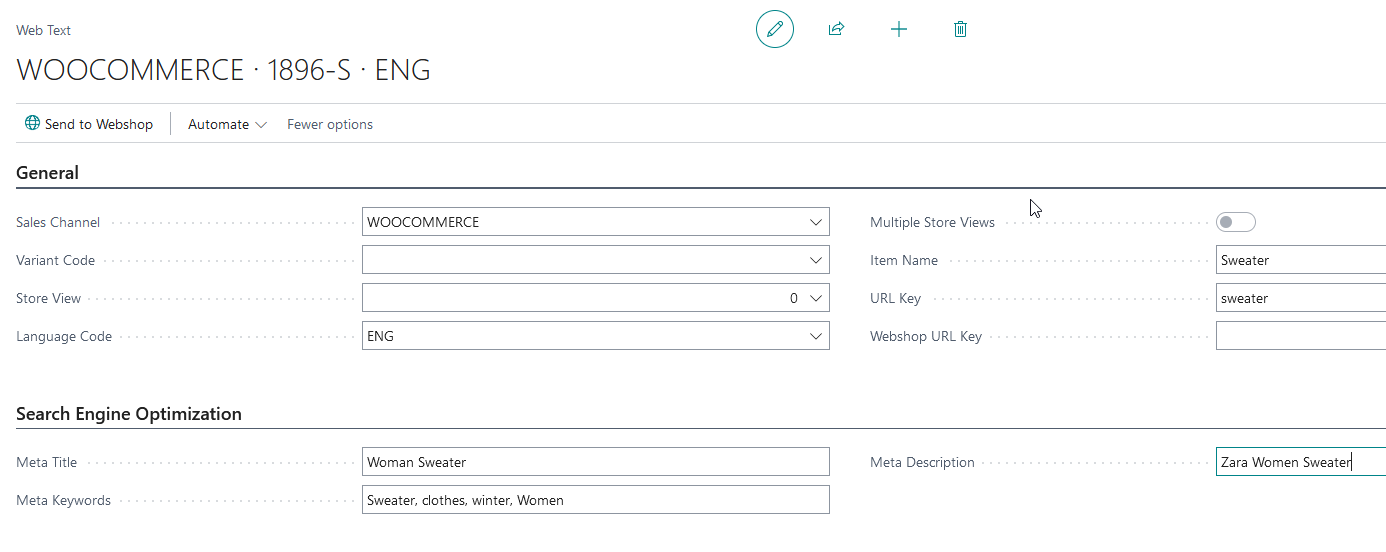This screenshot has width=1386, height=552.
Task: Open the Store View dropdown arrow
Action: coord(816,298)
